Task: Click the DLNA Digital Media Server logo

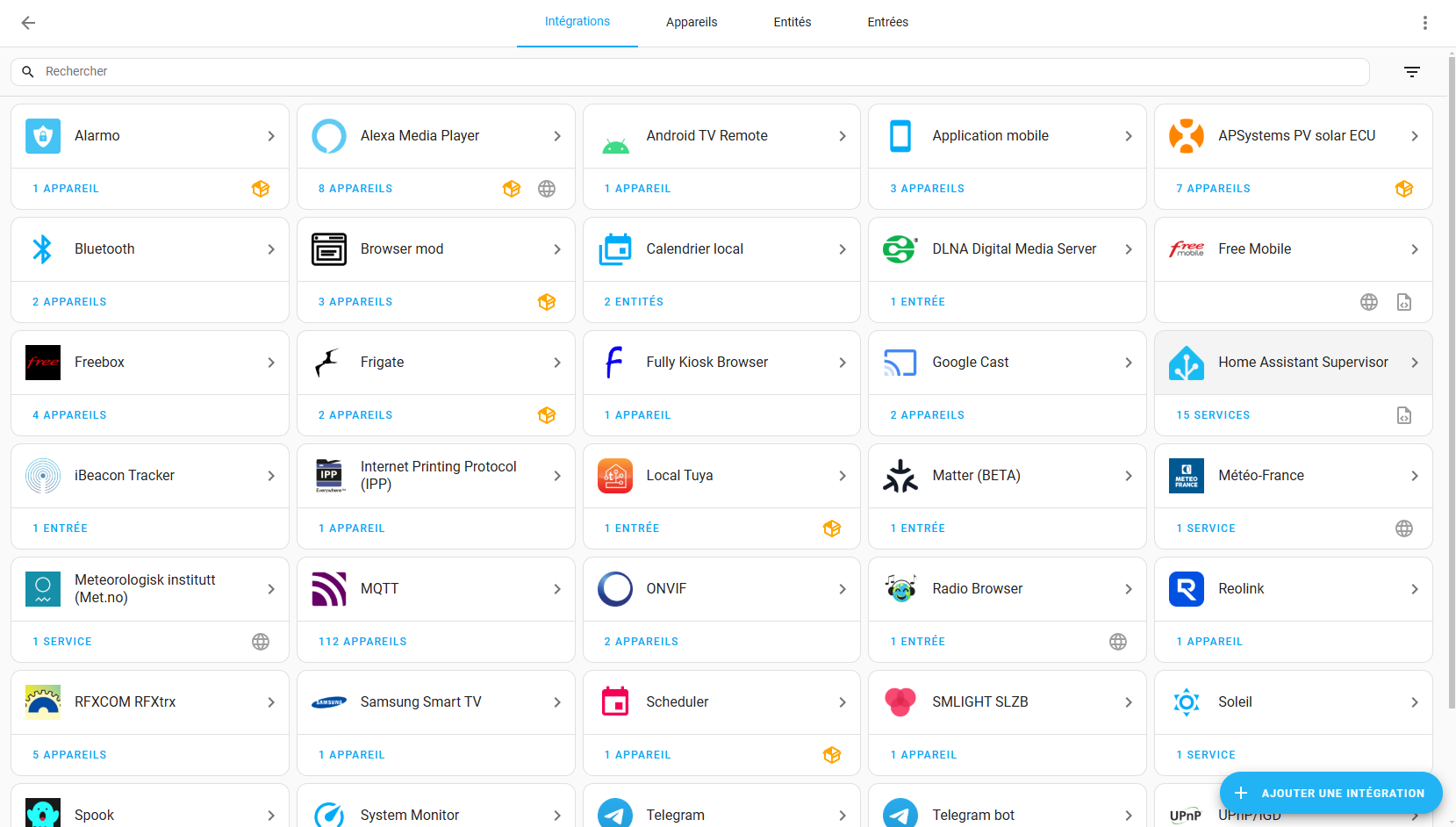Action: [900, 249]
